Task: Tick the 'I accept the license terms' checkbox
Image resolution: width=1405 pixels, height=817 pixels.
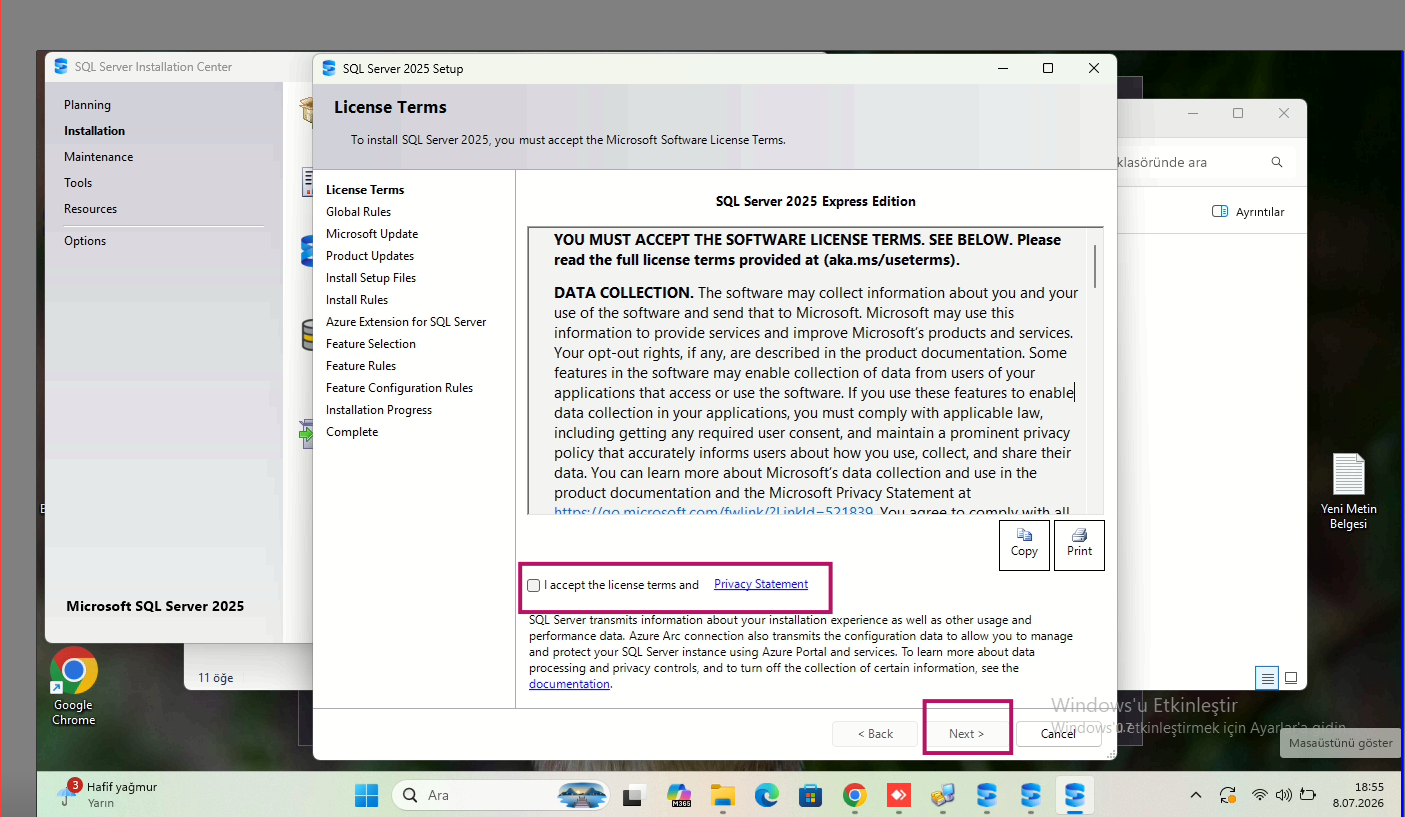Action: click(534, 585)
